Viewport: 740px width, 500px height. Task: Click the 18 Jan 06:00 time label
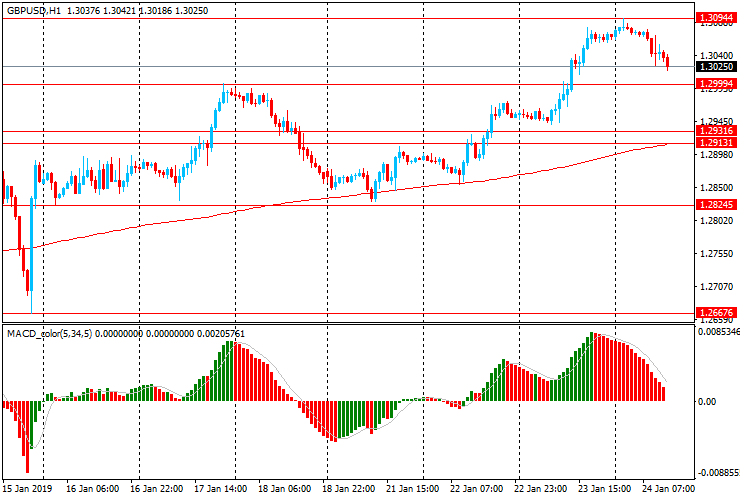coord(285,488)
